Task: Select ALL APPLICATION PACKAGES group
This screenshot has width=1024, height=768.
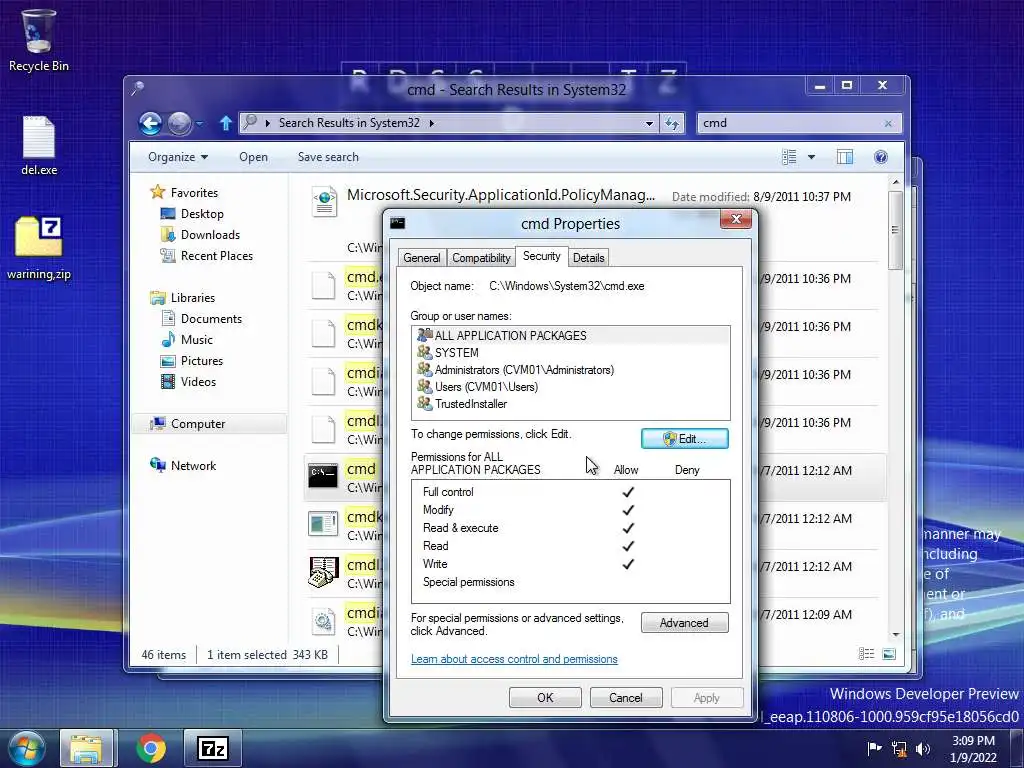Action: click(570, 335)
